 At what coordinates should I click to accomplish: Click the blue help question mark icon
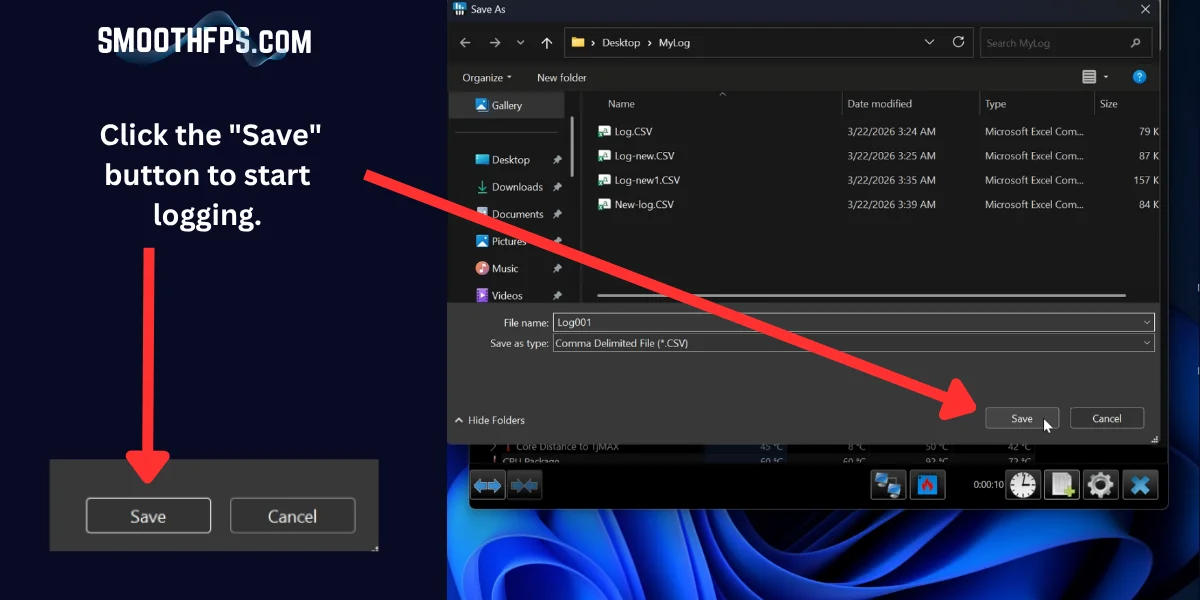coord(1139,77)
